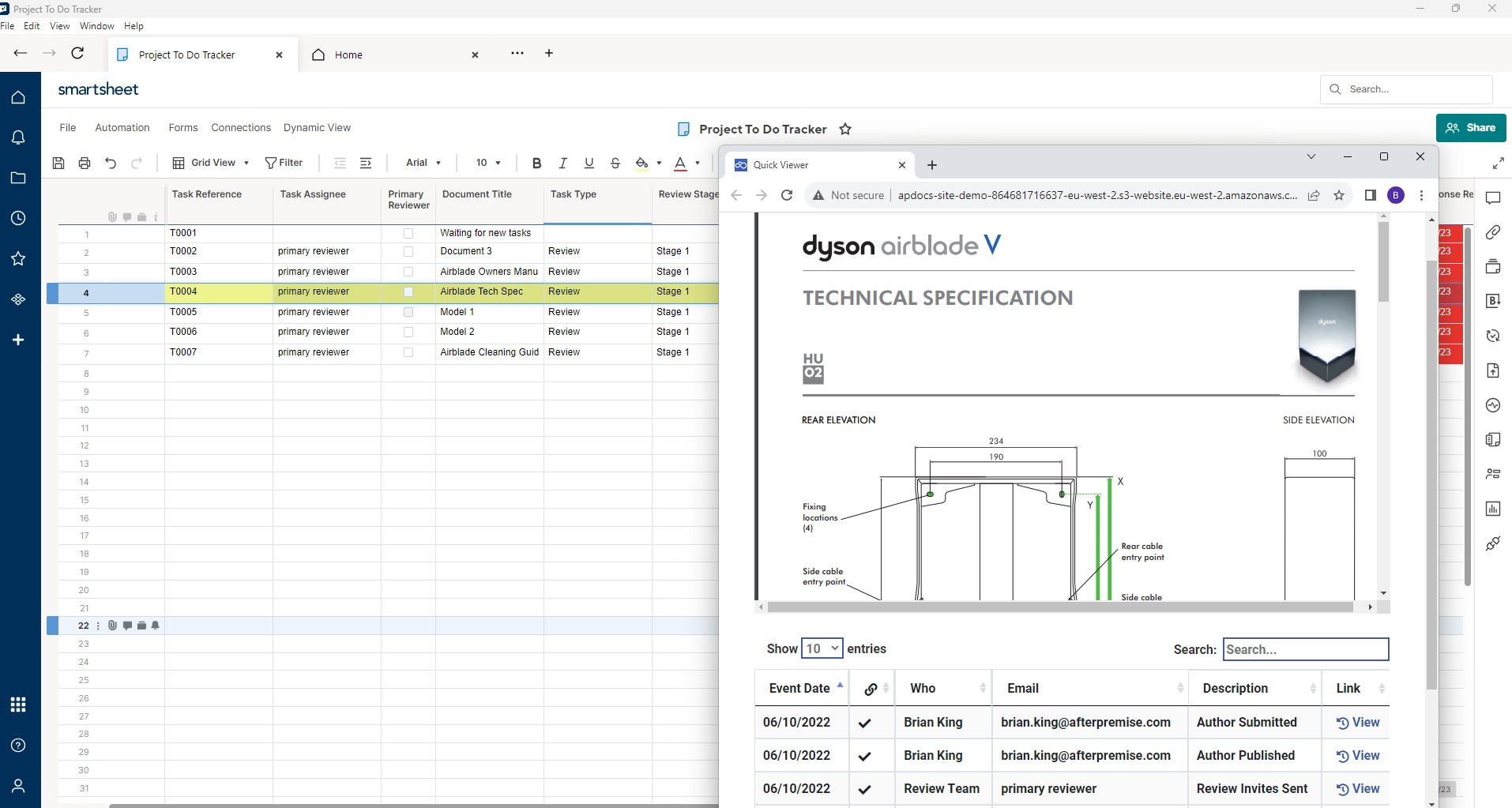This screenshot has height=808, width=1512.
Task: Open the Launcher grid icon
Action: (x=18, y=705)
